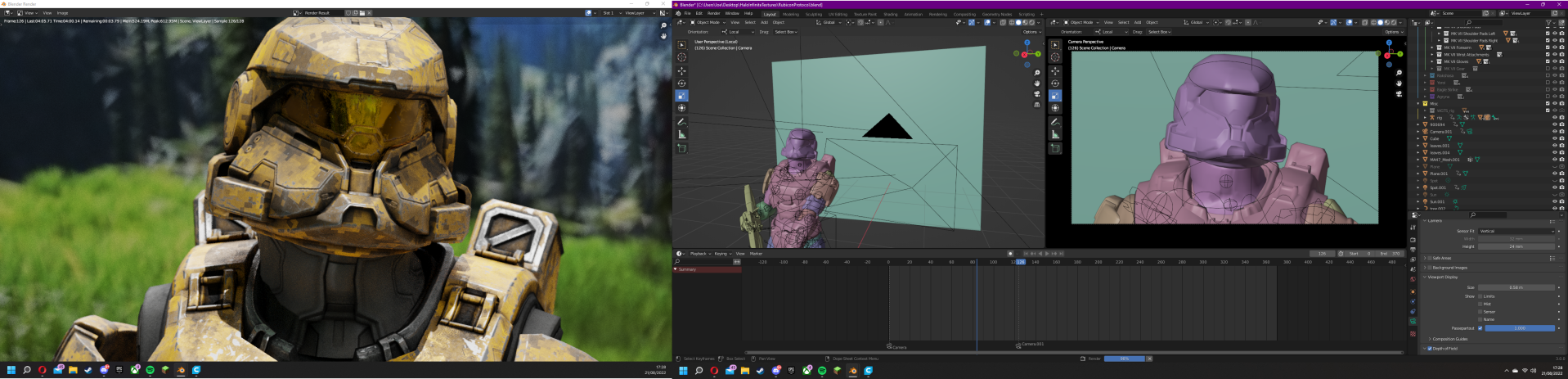This screenshot has height=379, width=1568.
Task: Open the Marker menu in the timeline
Action: click(x=756, y=254)
